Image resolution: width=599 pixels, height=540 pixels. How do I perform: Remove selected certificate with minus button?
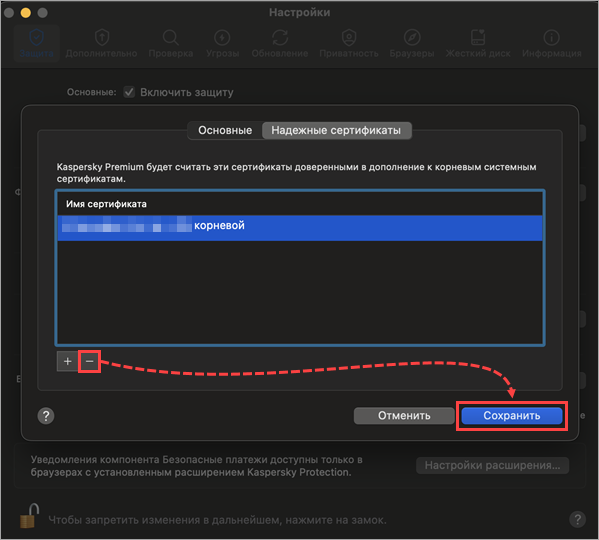(x=89, y=361)
